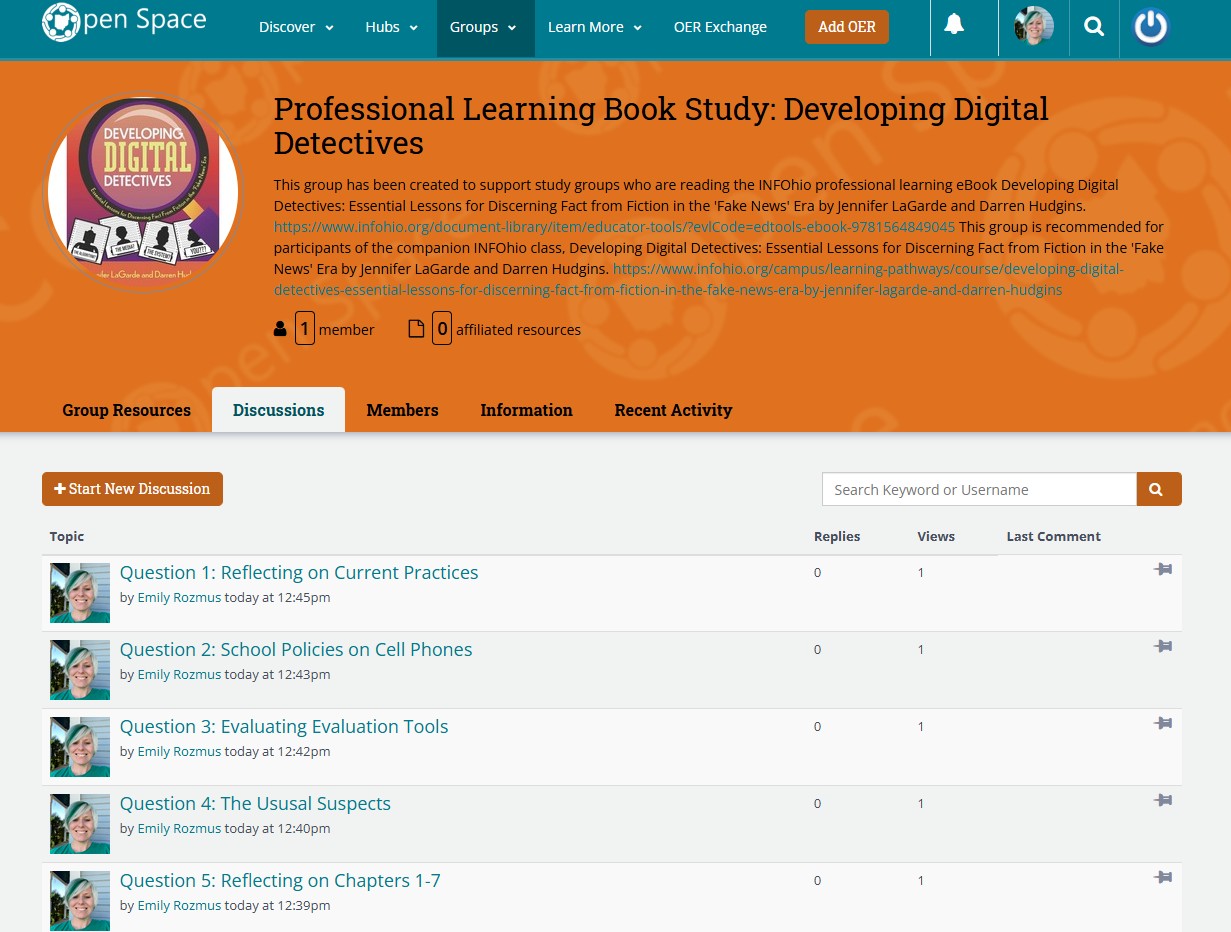Click author avatar for Question 3
Image resolution: width=1231 pixels, height=932 pixels.
(80, 747)
